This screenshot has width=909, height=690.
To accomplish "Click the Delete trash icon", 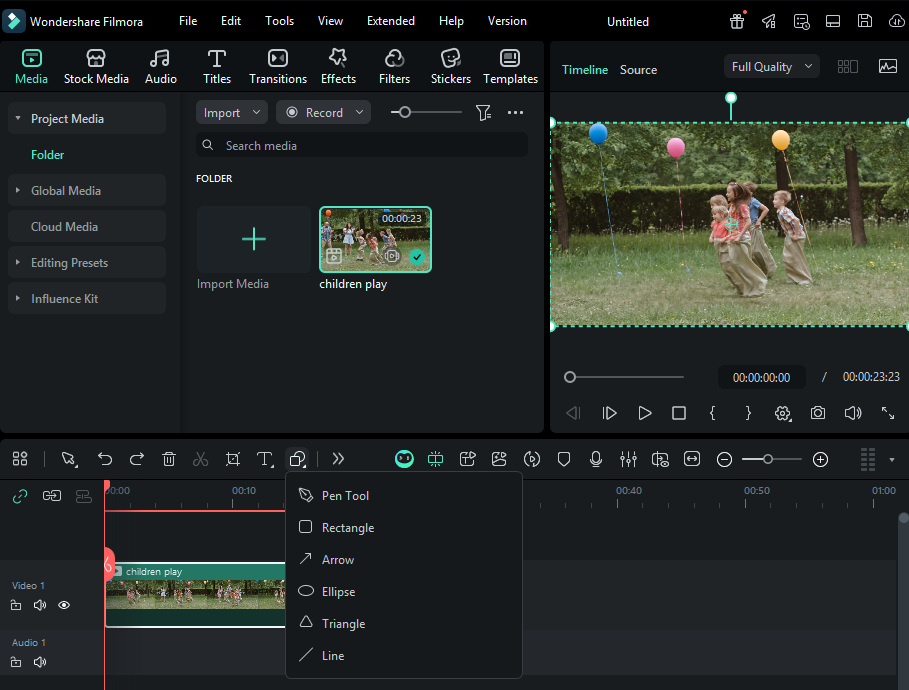I will [x=169, y=459].
